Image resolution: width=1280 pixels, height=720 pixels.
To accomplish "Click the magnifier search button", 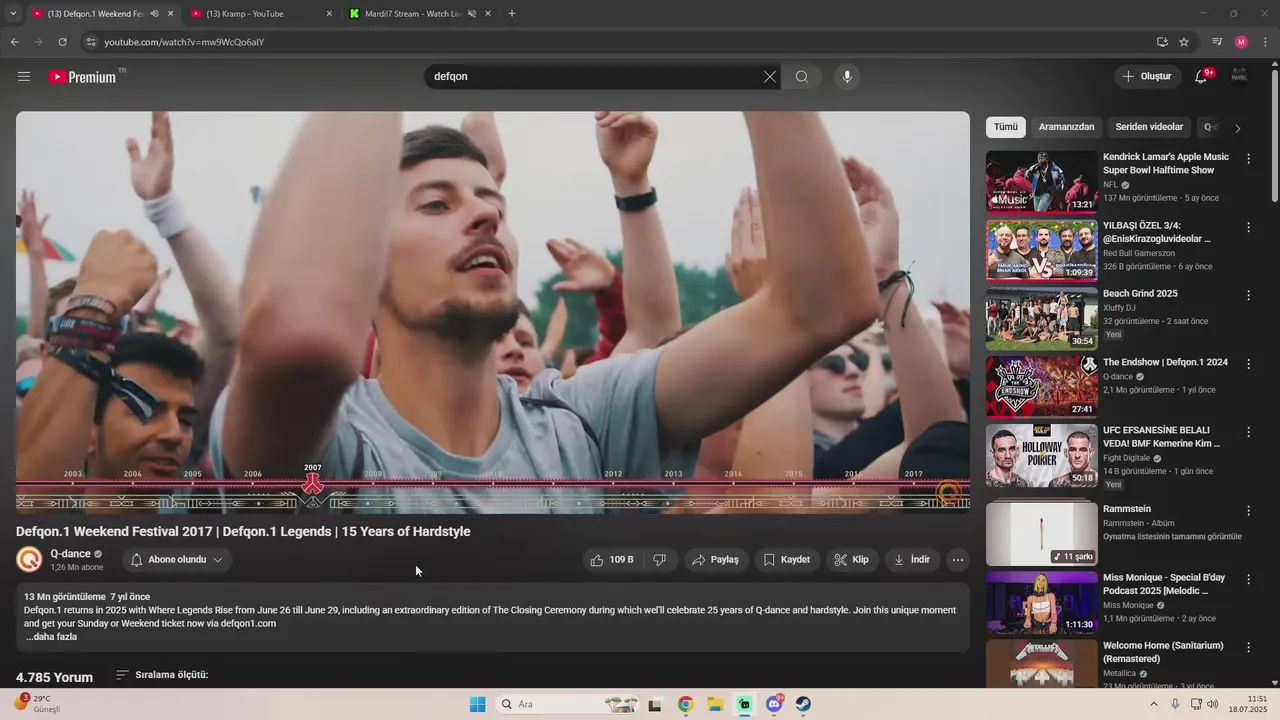I will point(802,77).
